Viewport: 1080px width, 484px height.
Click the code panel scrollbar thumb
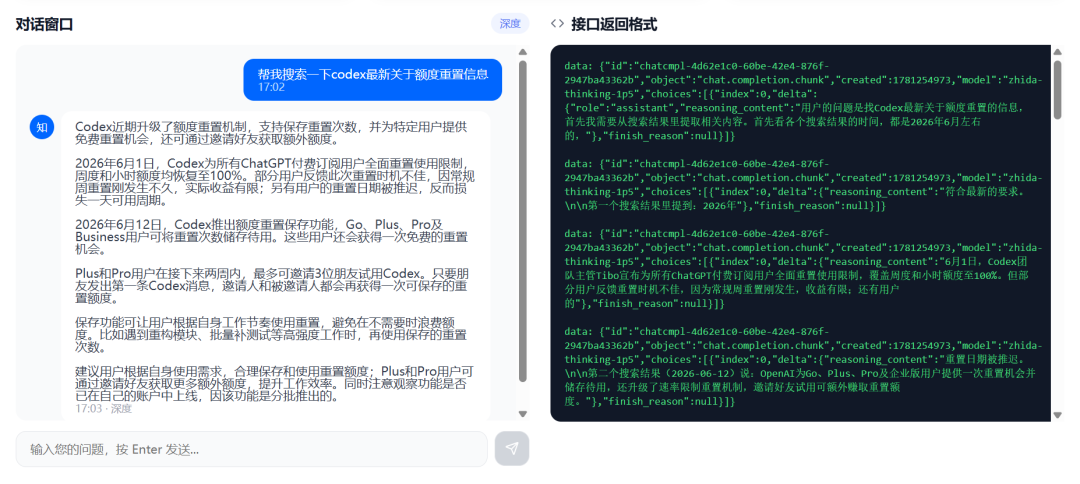click(1058, 90)
